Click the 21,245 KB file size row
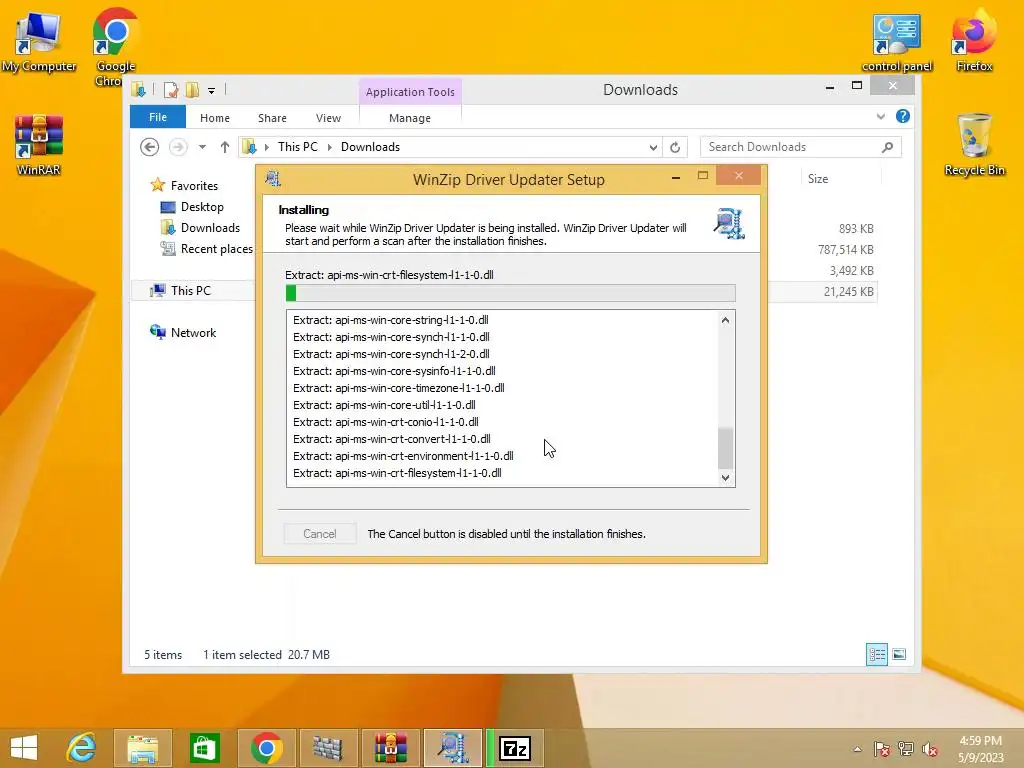This screenshot has width=1024, height=768. pyautogui.click(x=848, y=291)
